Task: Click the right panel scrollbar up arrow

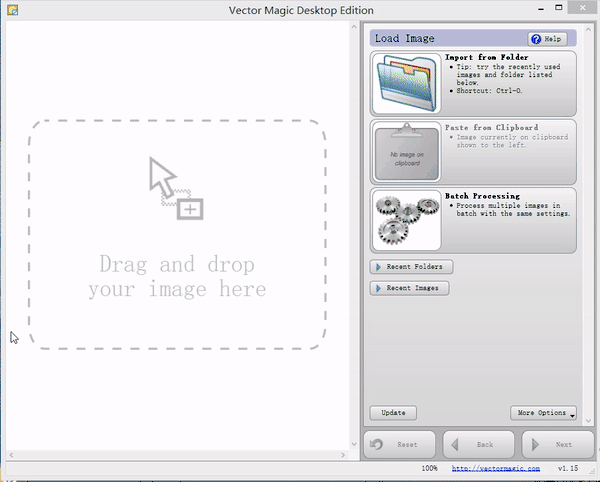Action: 588,29
